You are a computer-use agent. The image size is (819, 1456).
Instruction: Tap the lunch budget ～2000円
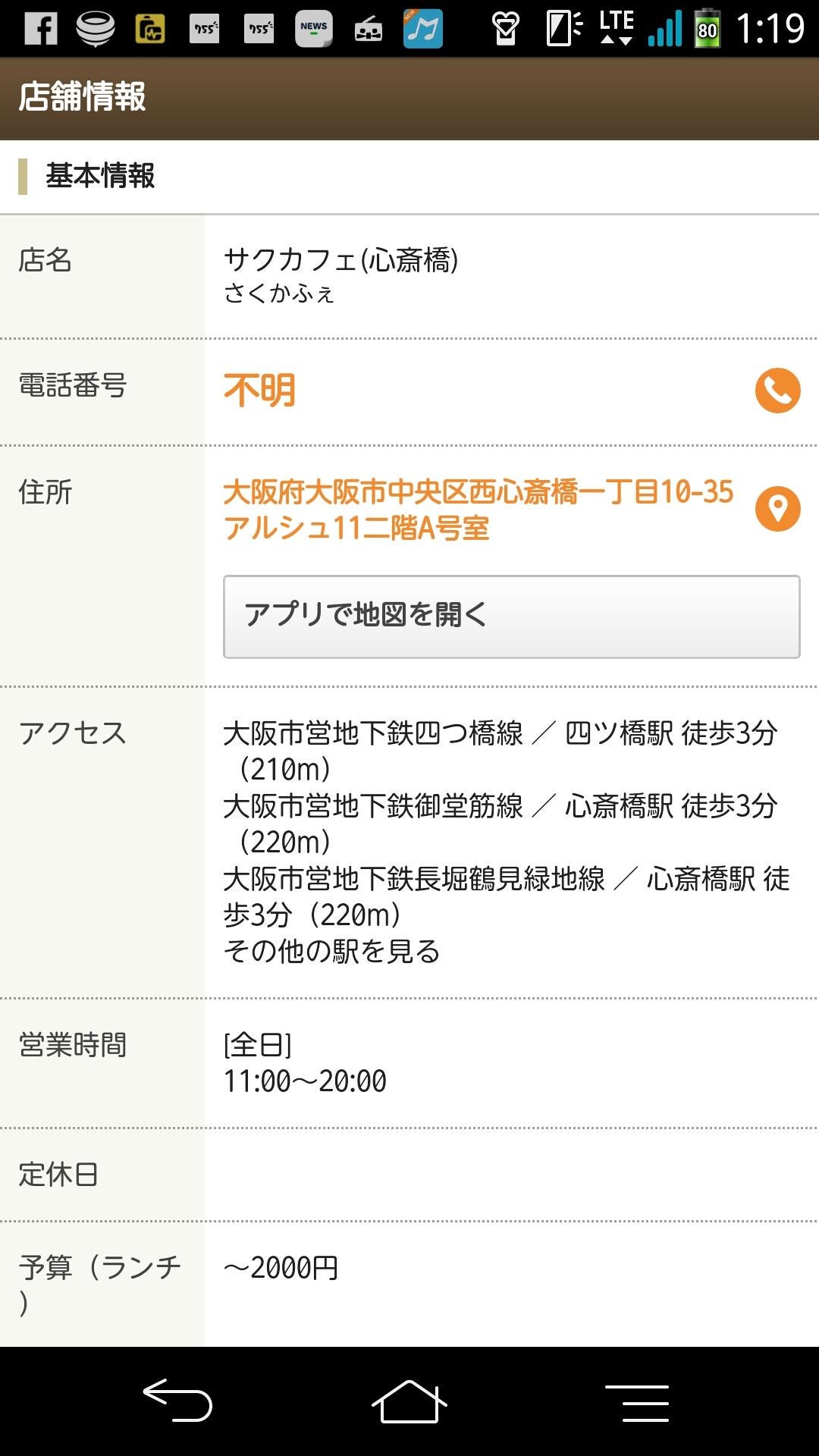tap(281, 1267)
